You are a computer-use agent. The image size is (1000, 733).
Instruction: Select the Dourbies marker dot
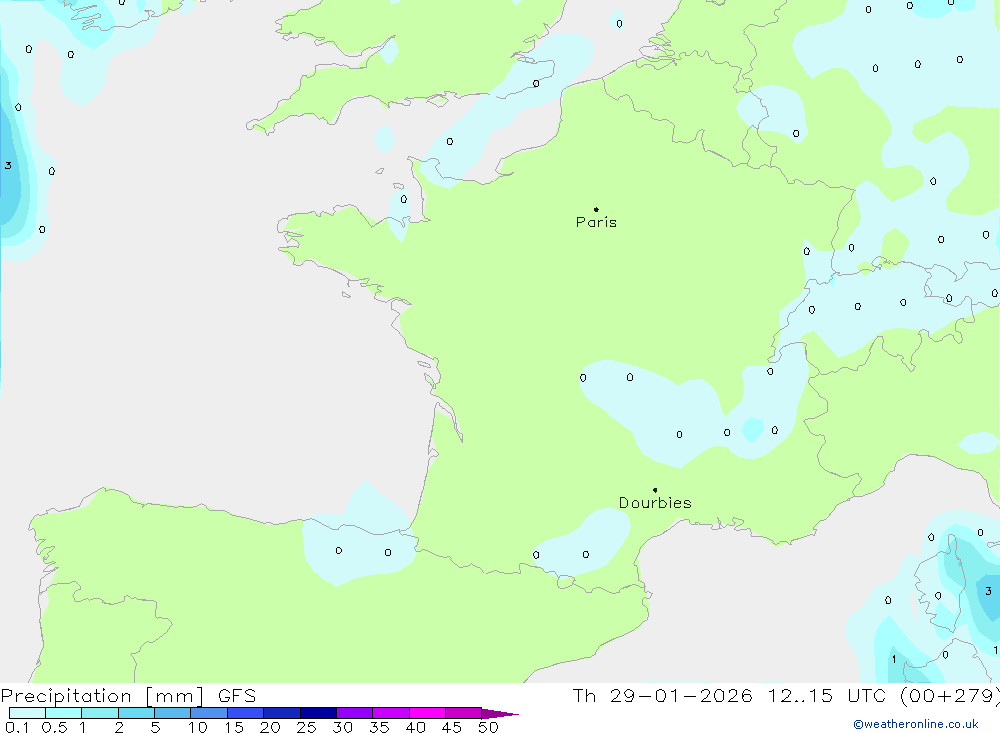click(655, 490)
